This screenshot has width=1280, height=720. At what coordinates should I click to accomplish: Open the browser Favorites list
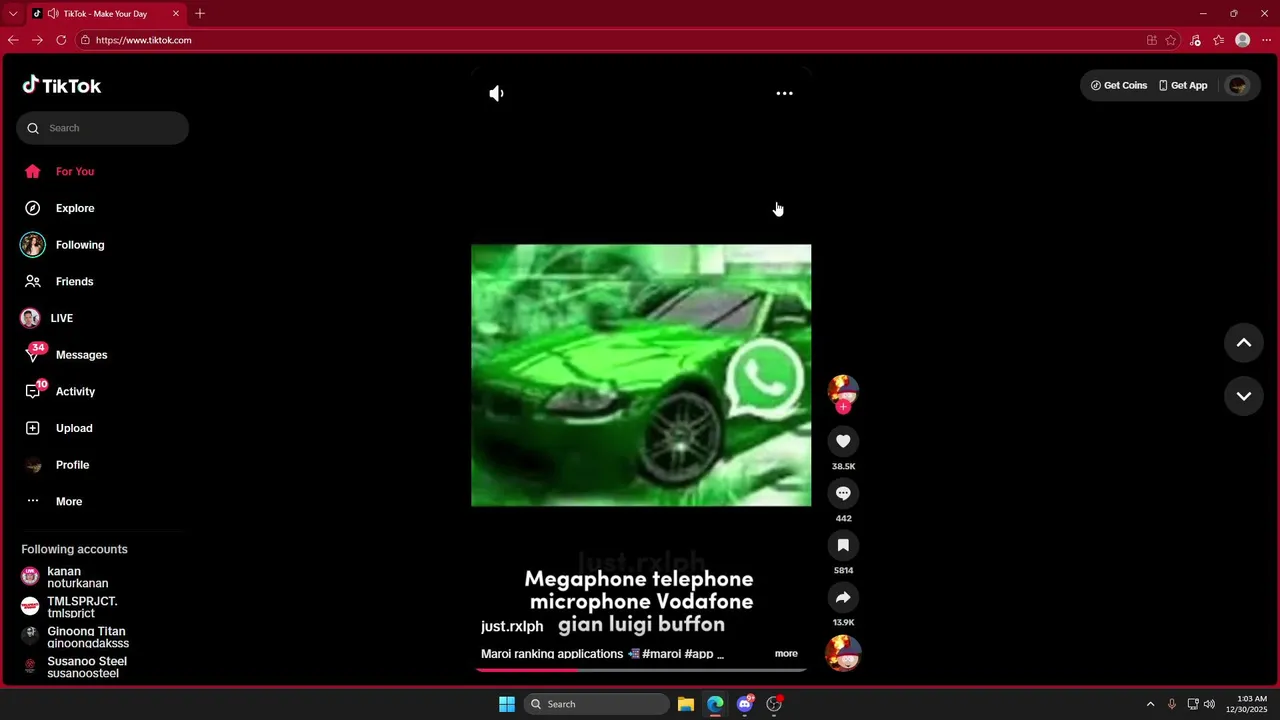1219,40
